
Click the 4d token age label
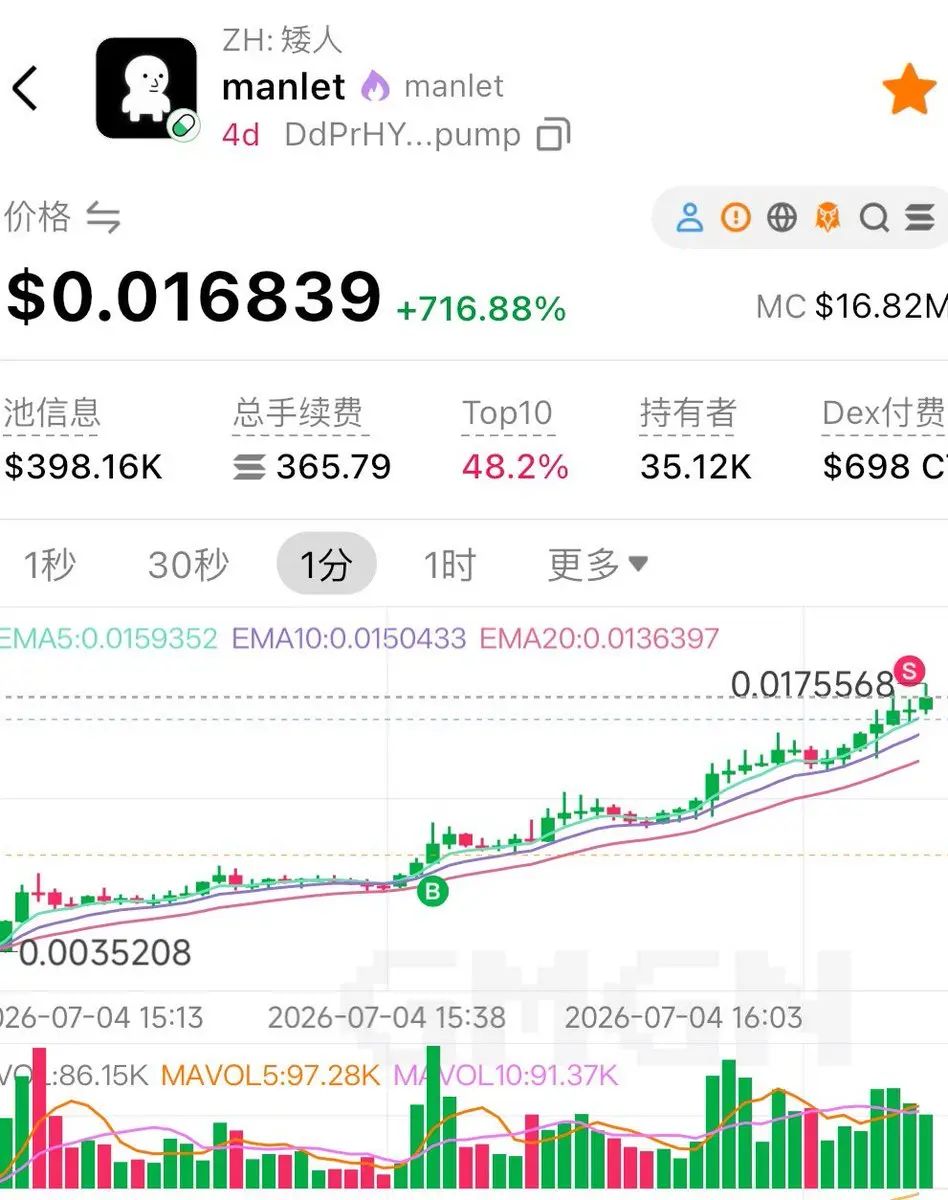click(x=241, y=135)
